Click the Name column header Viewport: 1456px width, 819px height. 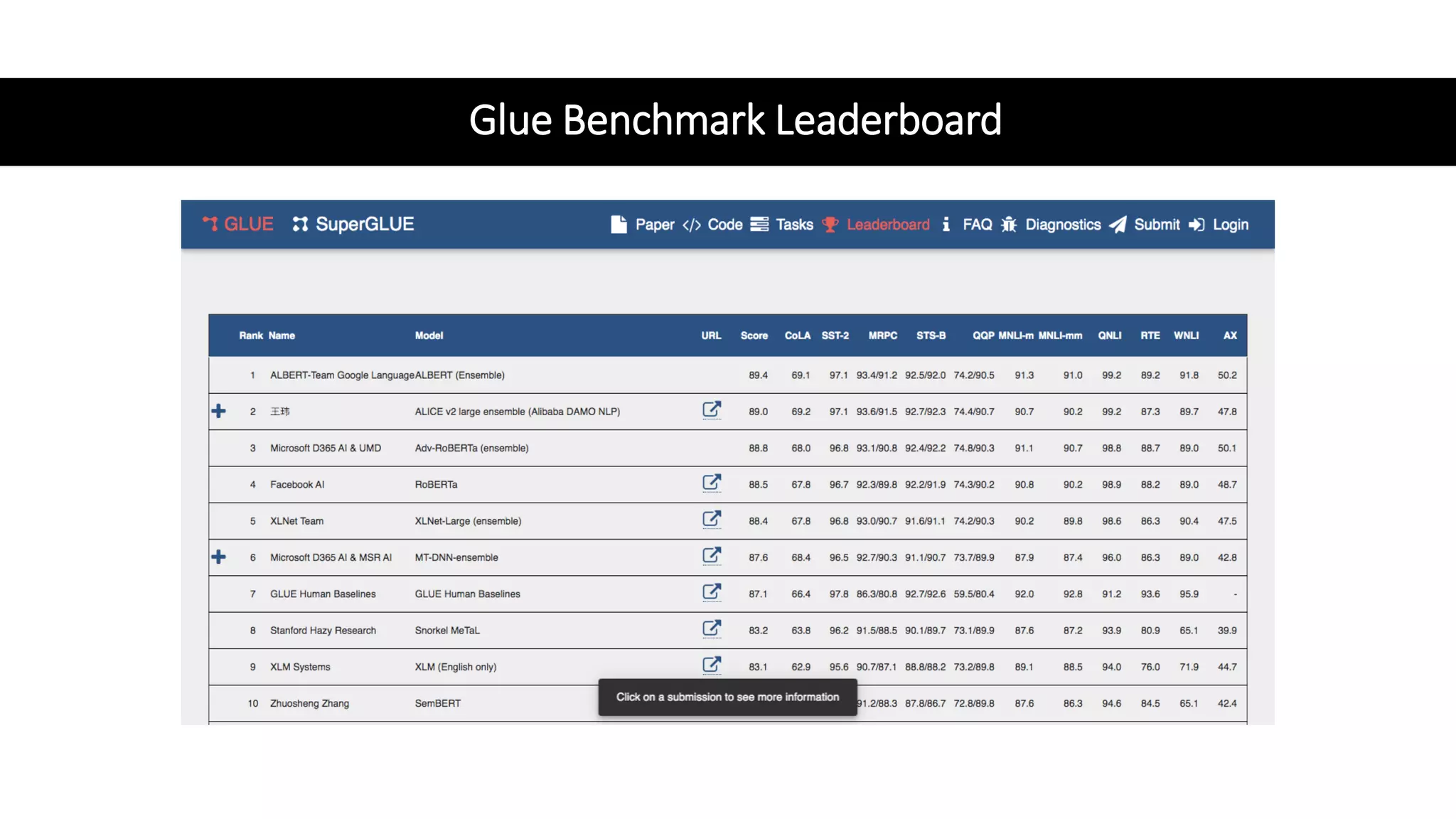point(282,336)
